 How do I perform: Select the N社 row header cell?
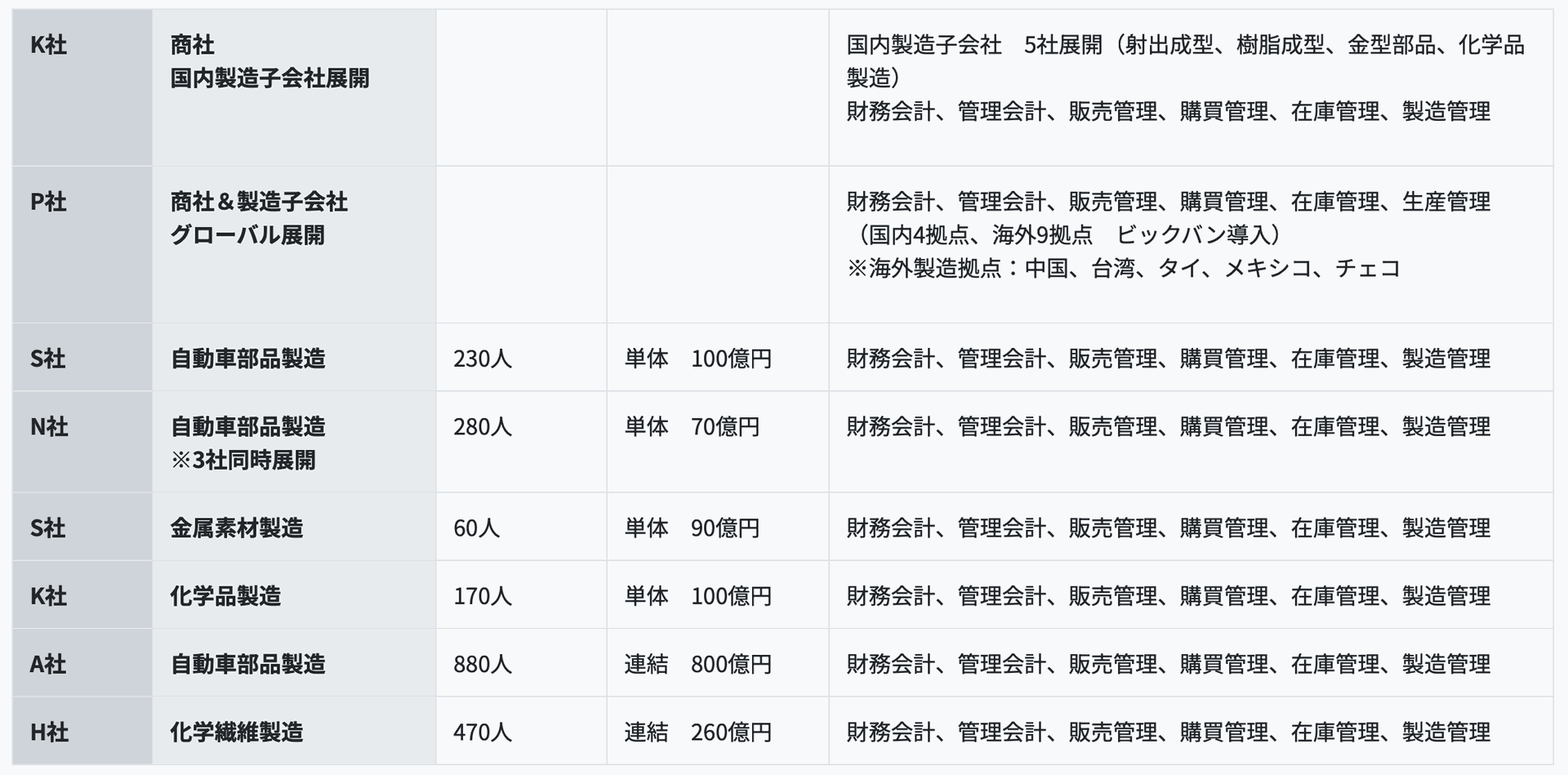tap(82, 442)
